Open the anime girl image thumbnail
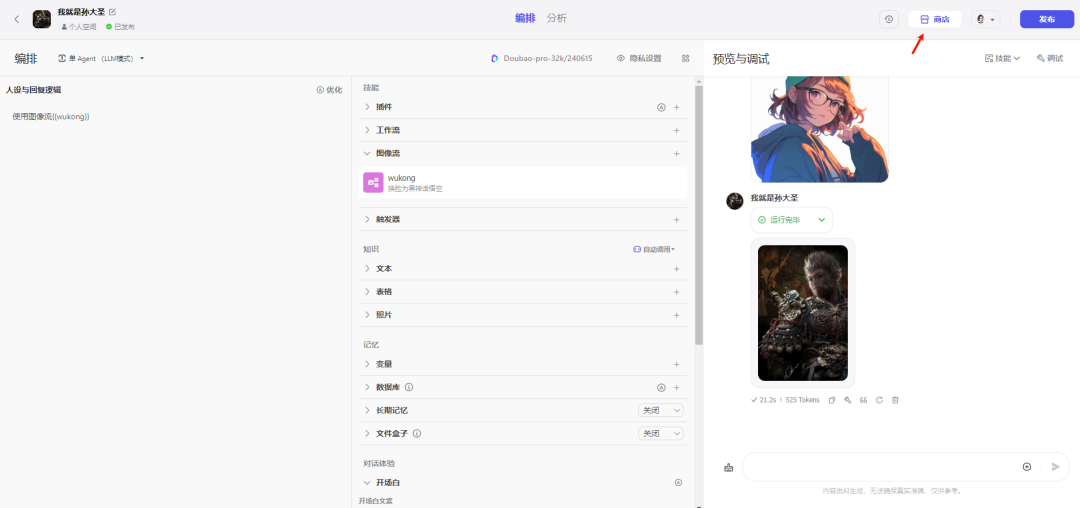 (820, 129)
